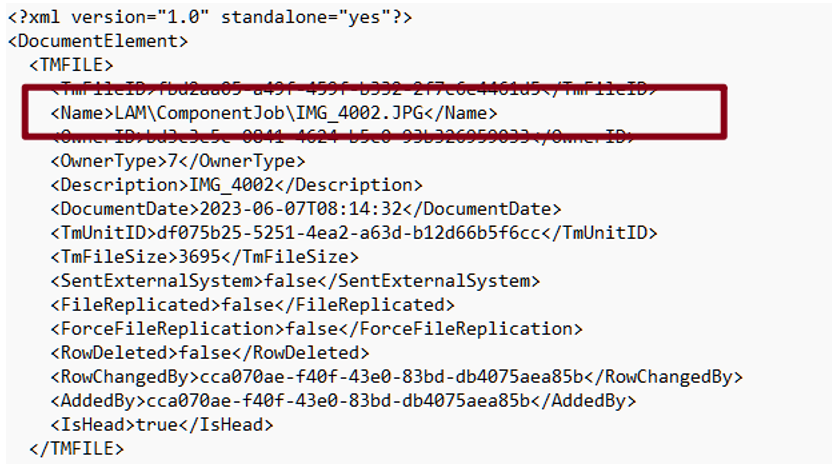The image size is (832, 475).
Task: Click the AddedBy GUID line
Action: 343,401
